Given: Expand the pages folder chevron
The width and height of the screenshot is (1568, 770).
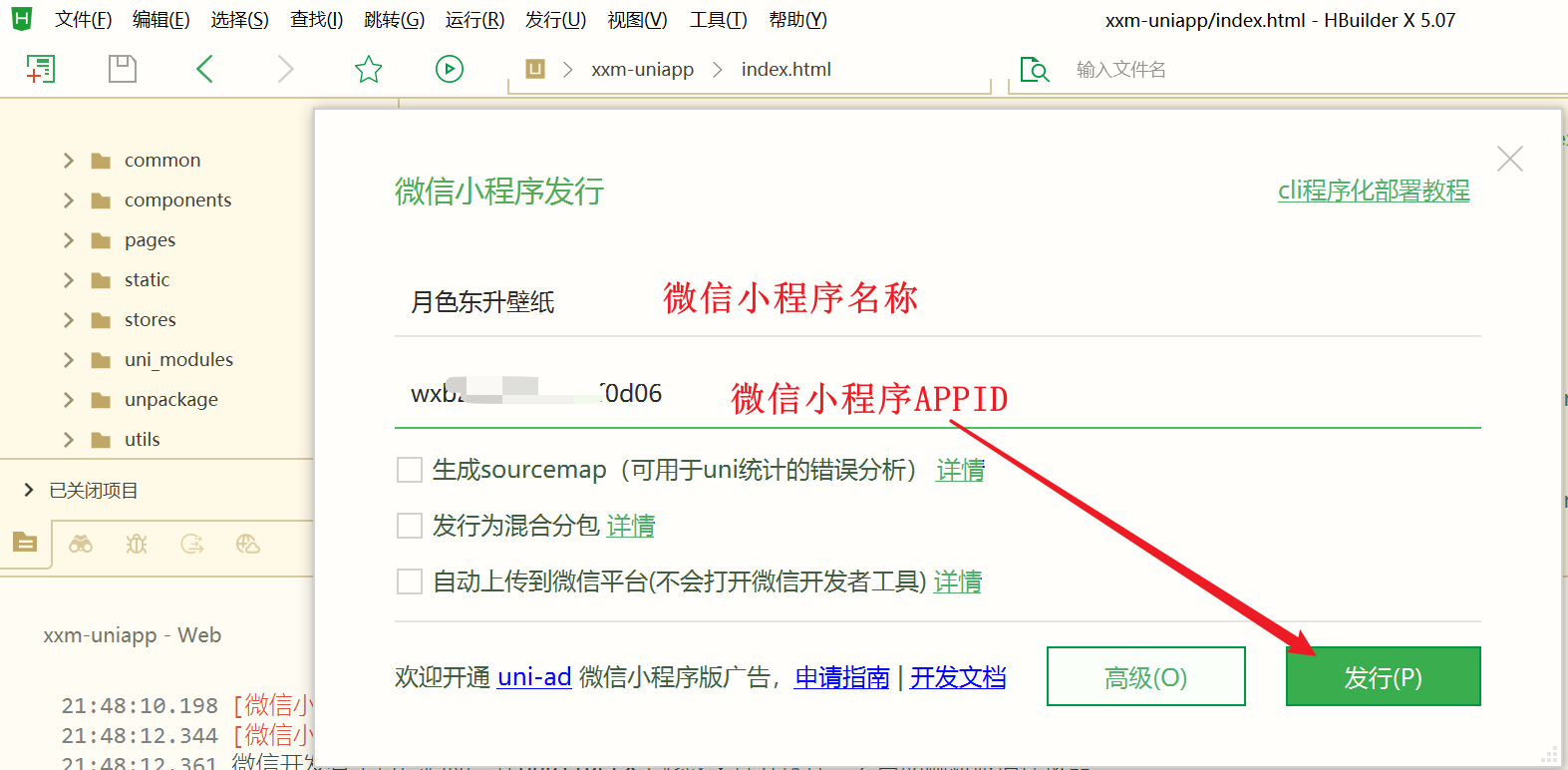Looking at the screenshot, I should pyautogui.click(x=69, y=240).
